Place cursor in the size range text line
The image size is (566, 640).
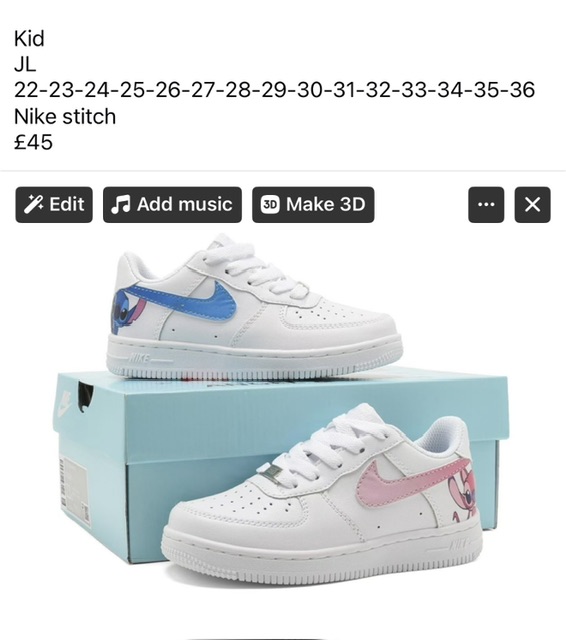[x=274, y=90]
